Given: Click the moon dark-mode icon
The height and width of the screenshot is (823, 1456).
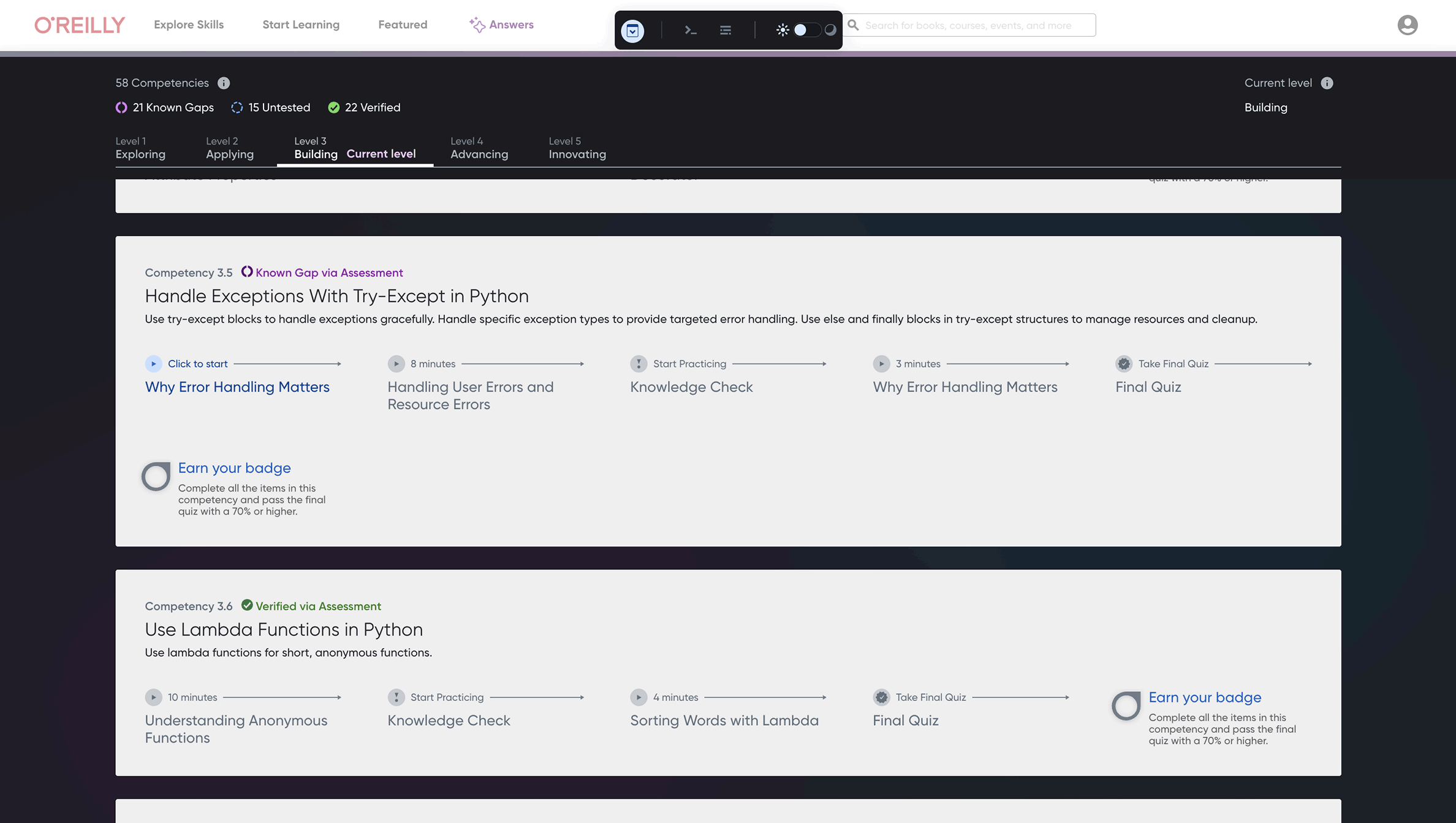Looking at the screenshot, I should [830, 30].
